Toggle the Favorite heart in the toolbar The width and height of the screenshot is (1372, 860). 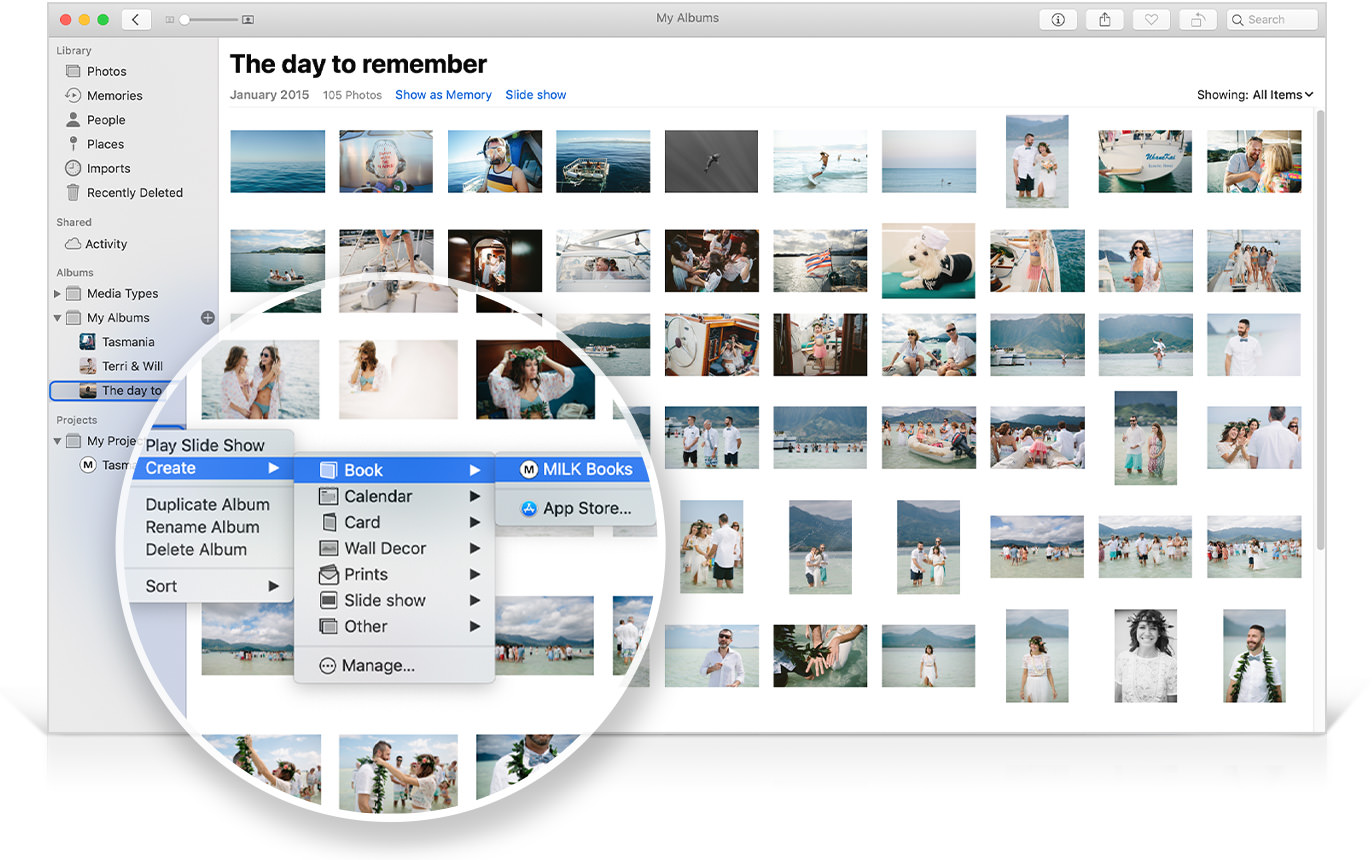coord(1151,19)
